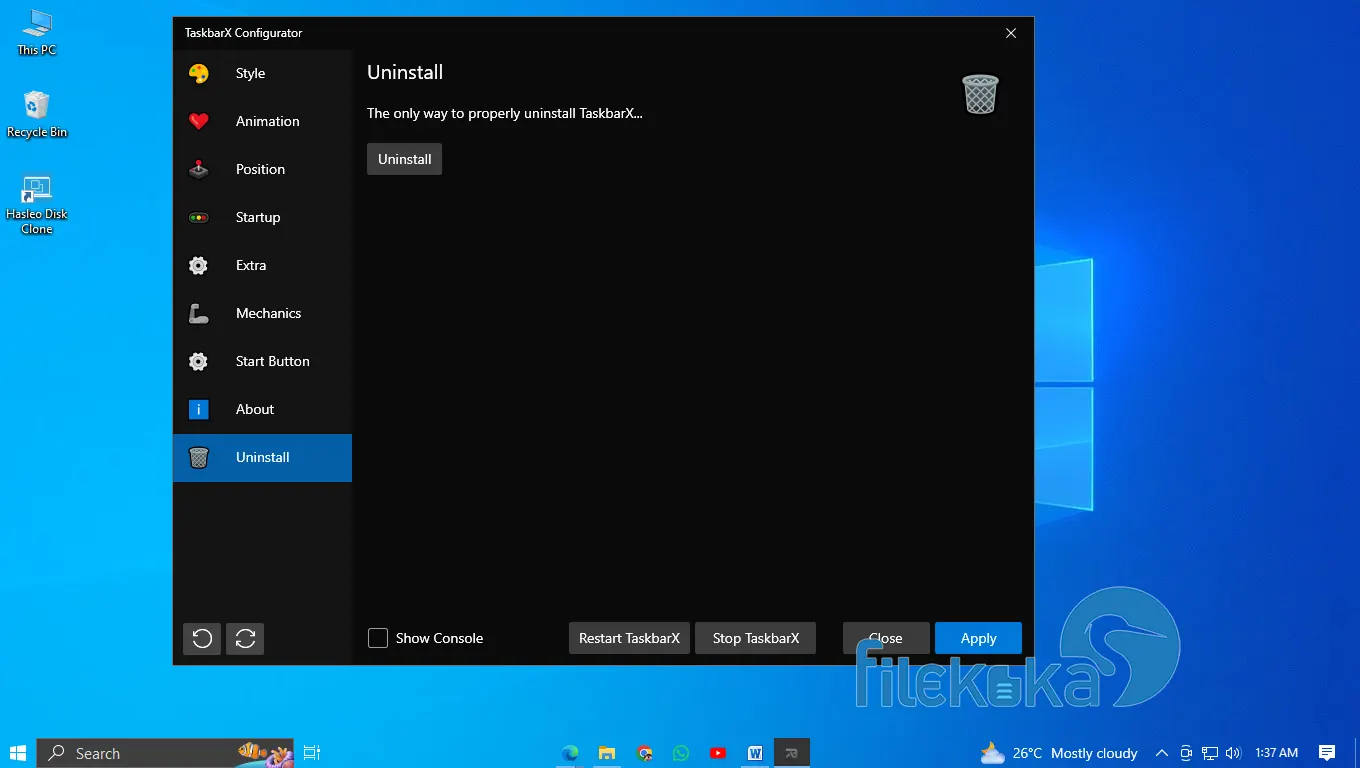Screen dimensions: 1360x768
Task: Select the Hasleo Disk Clone shortcut
Action: pos(37,205)
